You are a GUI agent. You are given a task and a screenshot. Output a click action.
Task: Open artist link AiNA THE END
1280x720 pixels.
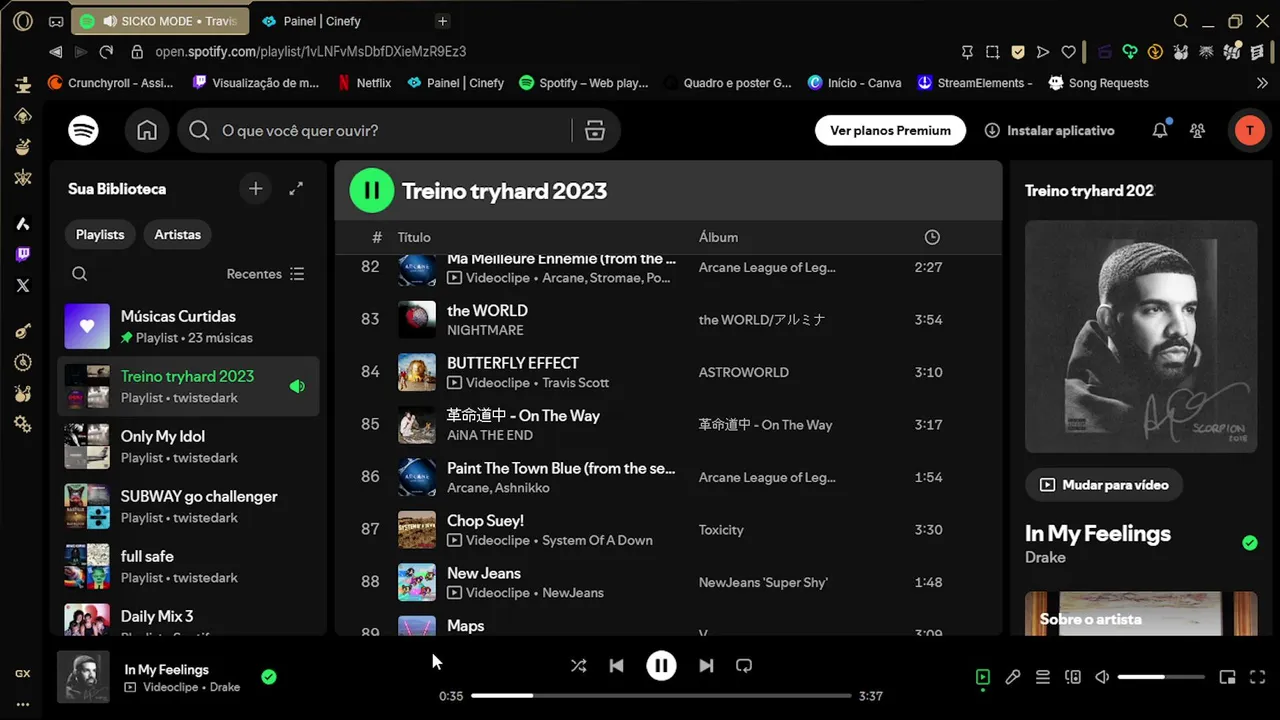pyautogui.click(x=490, y=435)
